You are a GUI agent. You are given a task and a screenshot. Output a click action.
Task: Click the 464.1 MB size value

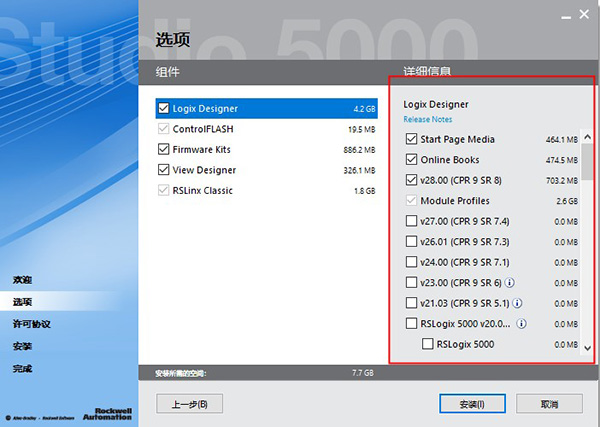click(x=562, y=140)
